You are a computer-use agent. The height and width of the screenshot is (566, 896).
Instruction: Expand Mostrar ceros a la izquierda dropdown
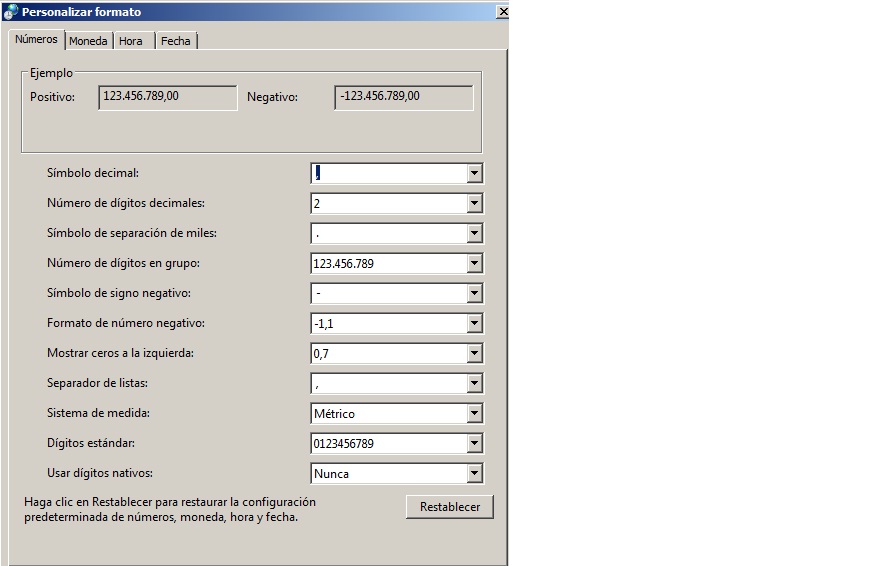[x=474, y=354]
